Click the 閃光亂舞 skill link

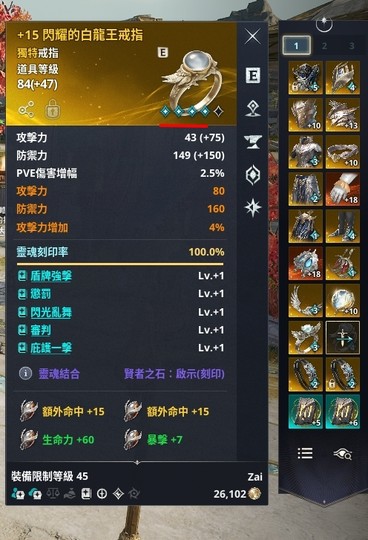[51, 312]
